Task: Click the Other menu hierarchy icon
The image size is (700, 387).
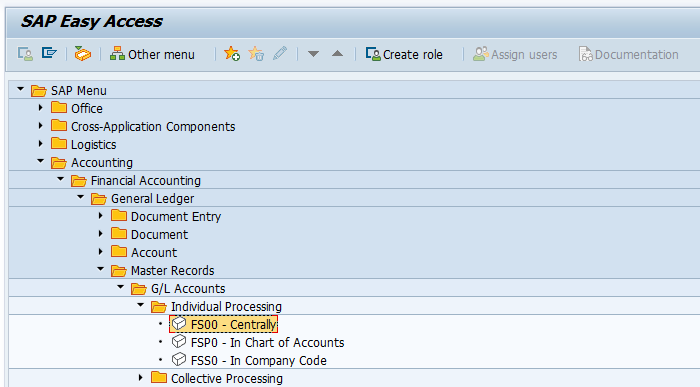Action: click(x=117, y=54)
